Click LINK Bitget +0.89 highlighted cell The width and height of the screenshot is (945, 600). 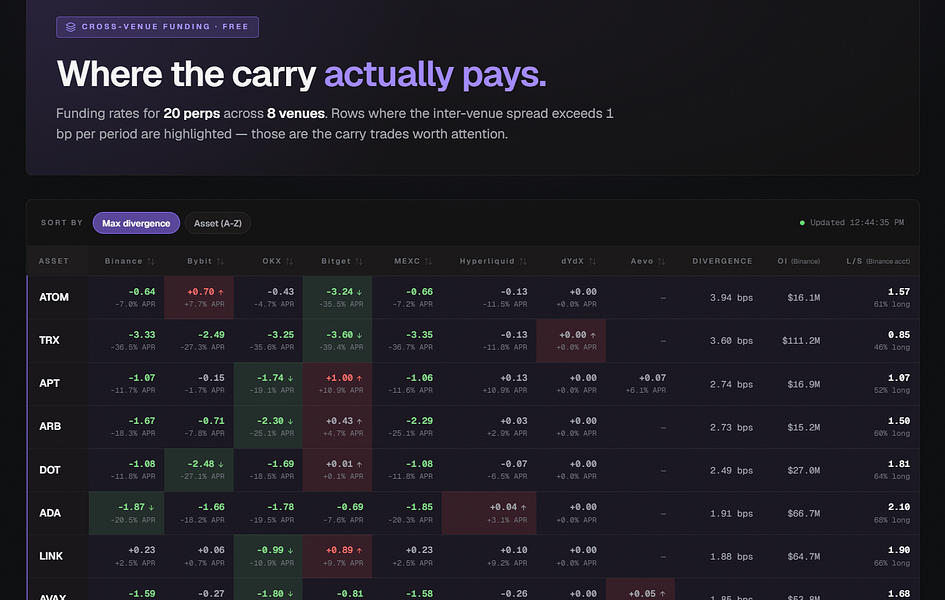coord(338,556)
